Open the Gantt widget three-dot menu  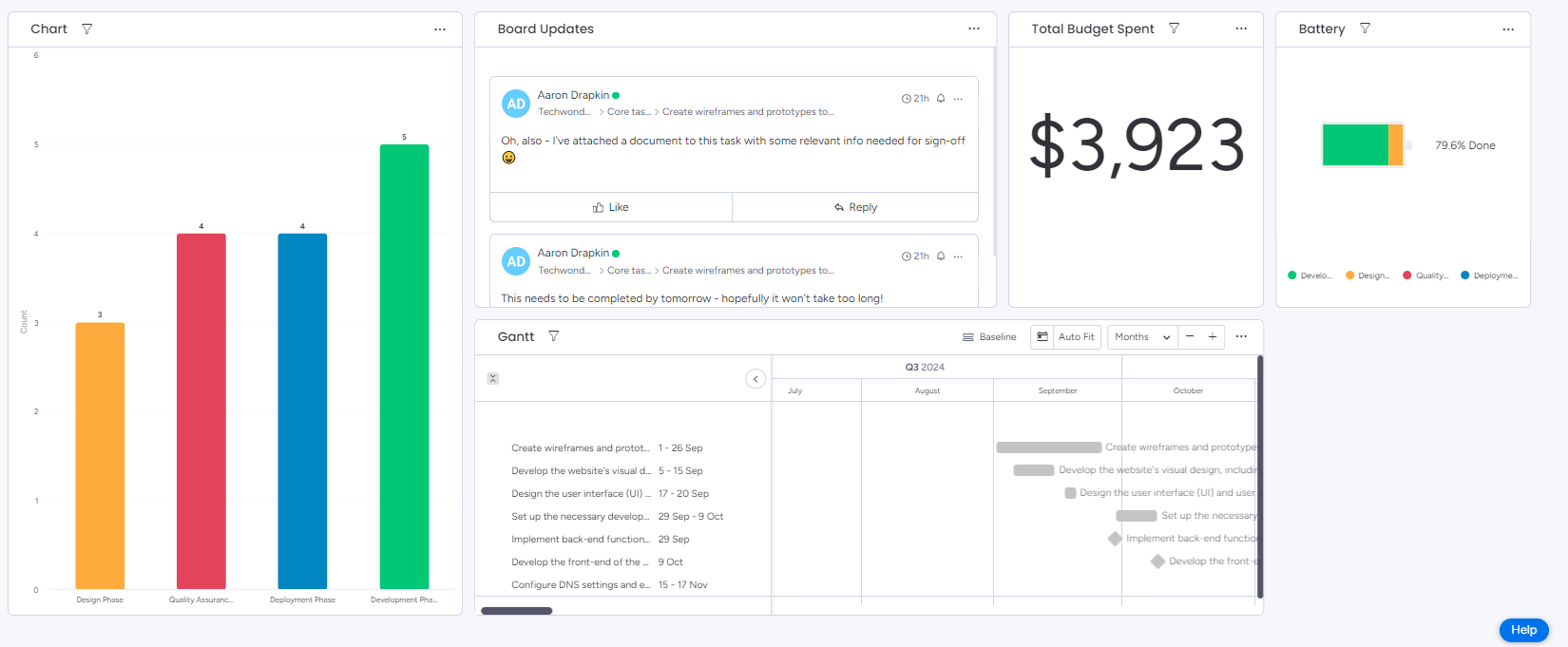click(x=1241, y=336)
